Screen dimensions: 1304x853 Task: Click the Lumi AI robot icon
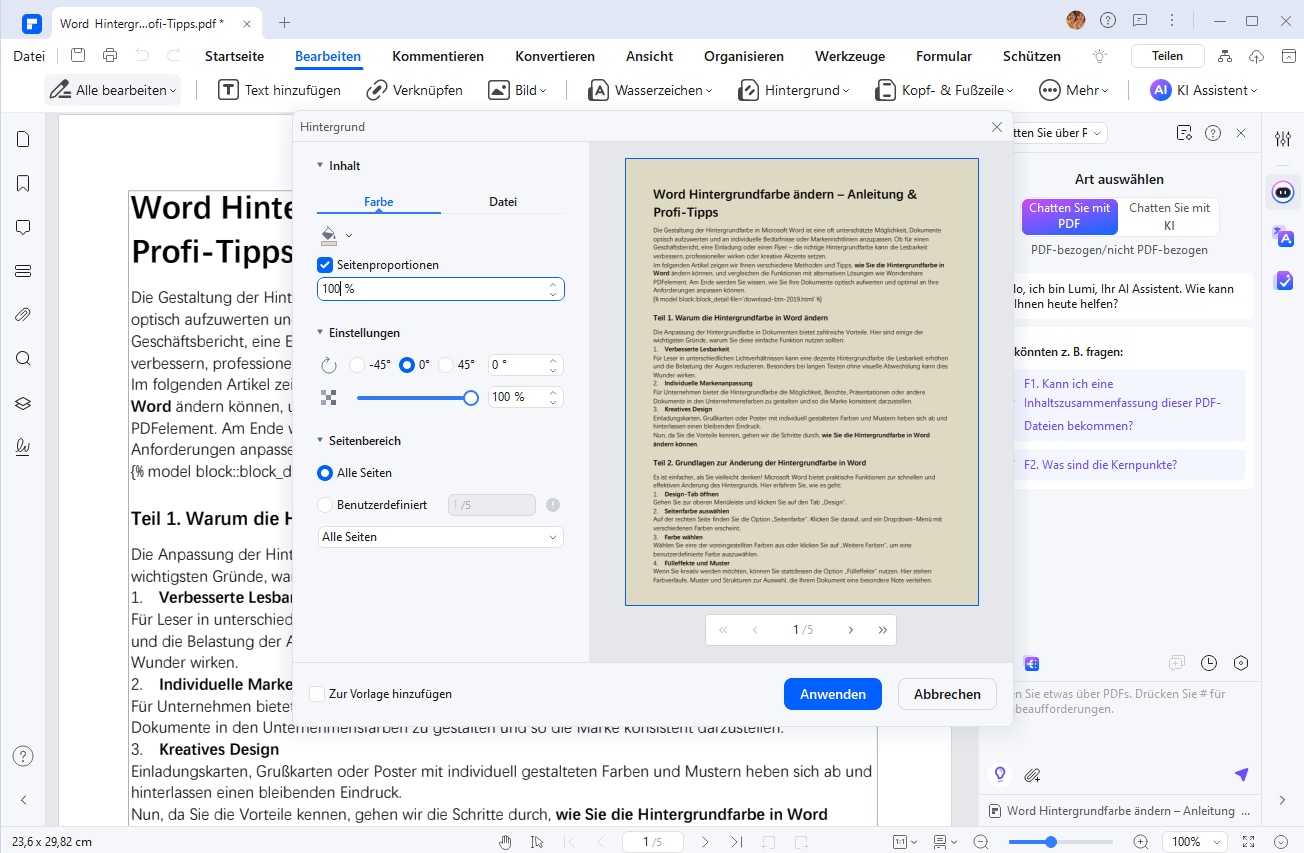(1283, 191)
